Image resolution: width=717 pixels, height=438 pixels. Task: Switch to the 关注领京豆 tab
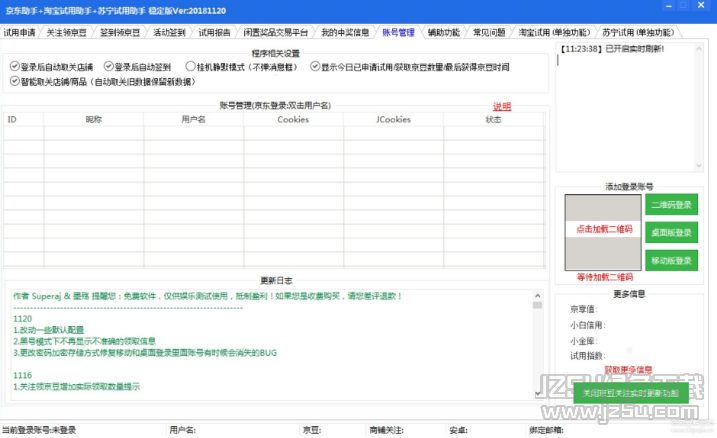coord(66,32)
